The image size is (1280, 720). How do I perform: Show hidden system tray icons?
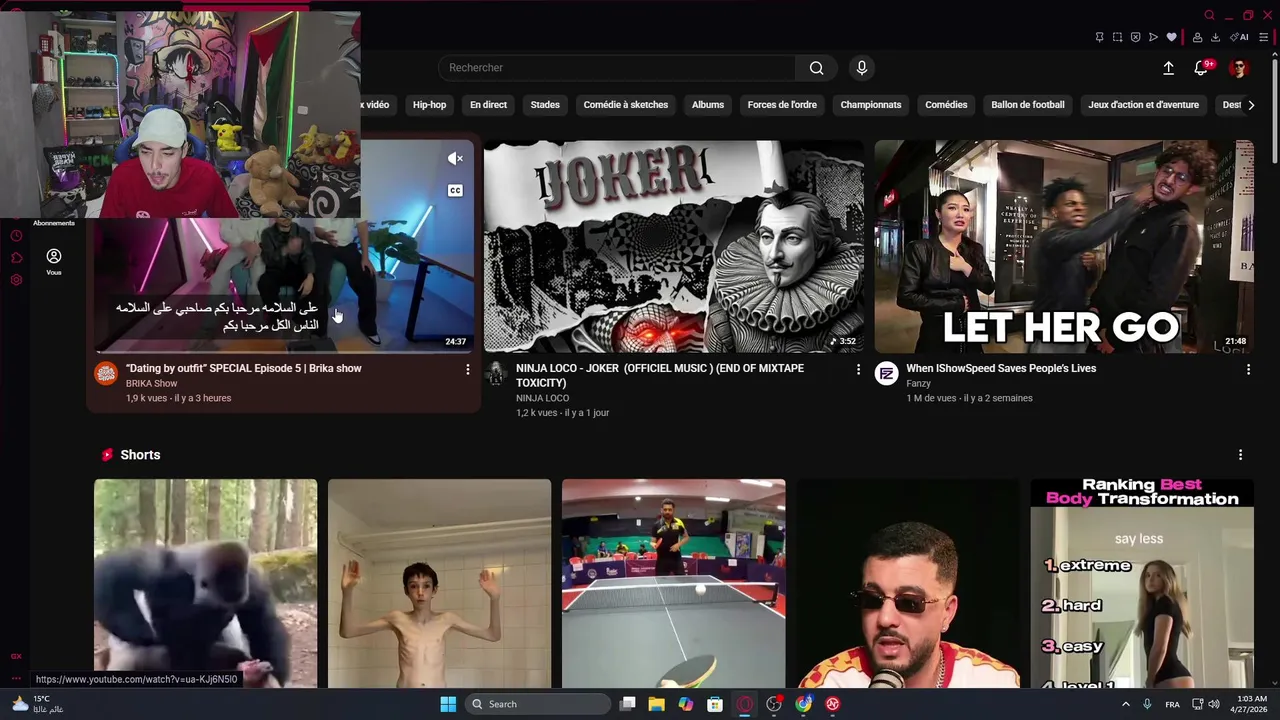point(1125,704)
